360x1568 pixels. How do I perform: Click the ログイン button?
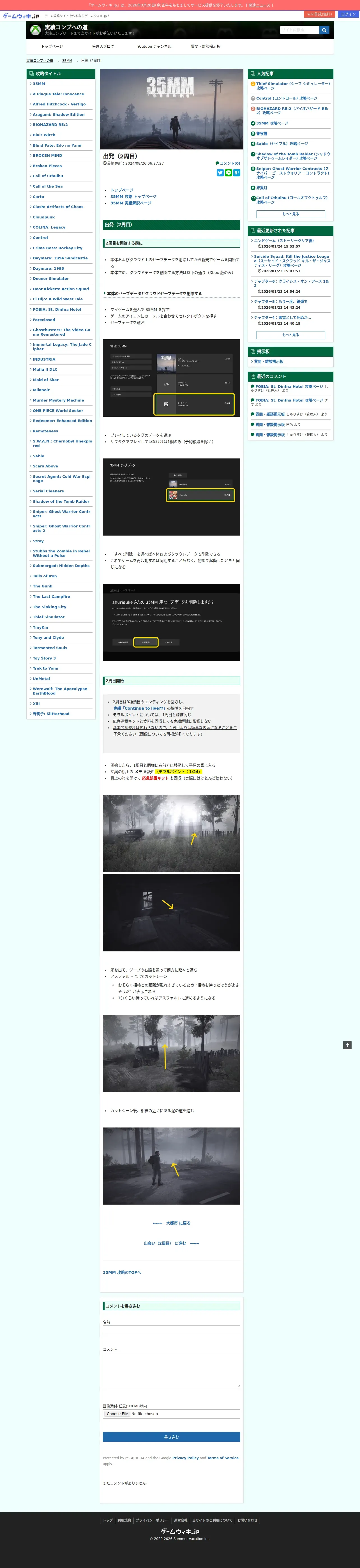pyautogui.click(x=348, y=14)
